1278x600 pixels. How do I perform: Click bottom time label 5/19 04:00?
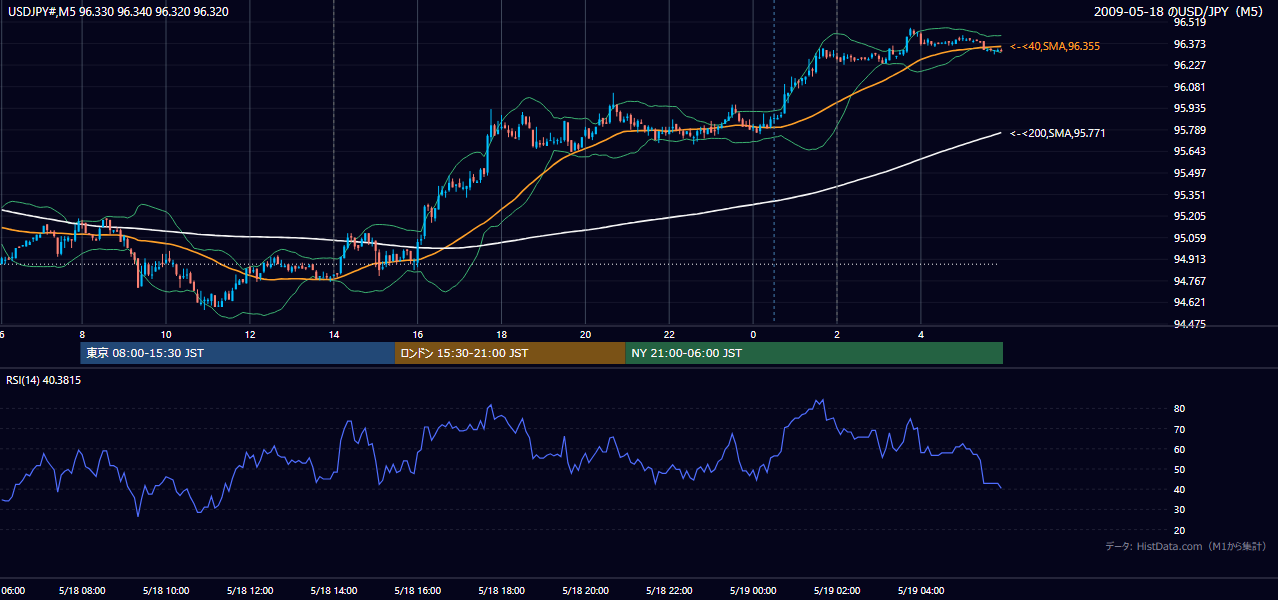coord(921,590)
